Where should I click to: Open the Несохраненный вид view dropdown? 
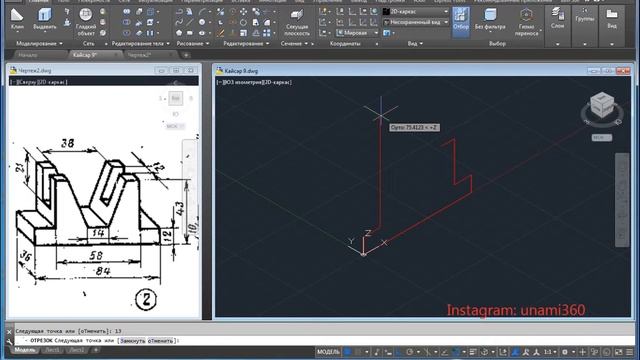(416, 22)
